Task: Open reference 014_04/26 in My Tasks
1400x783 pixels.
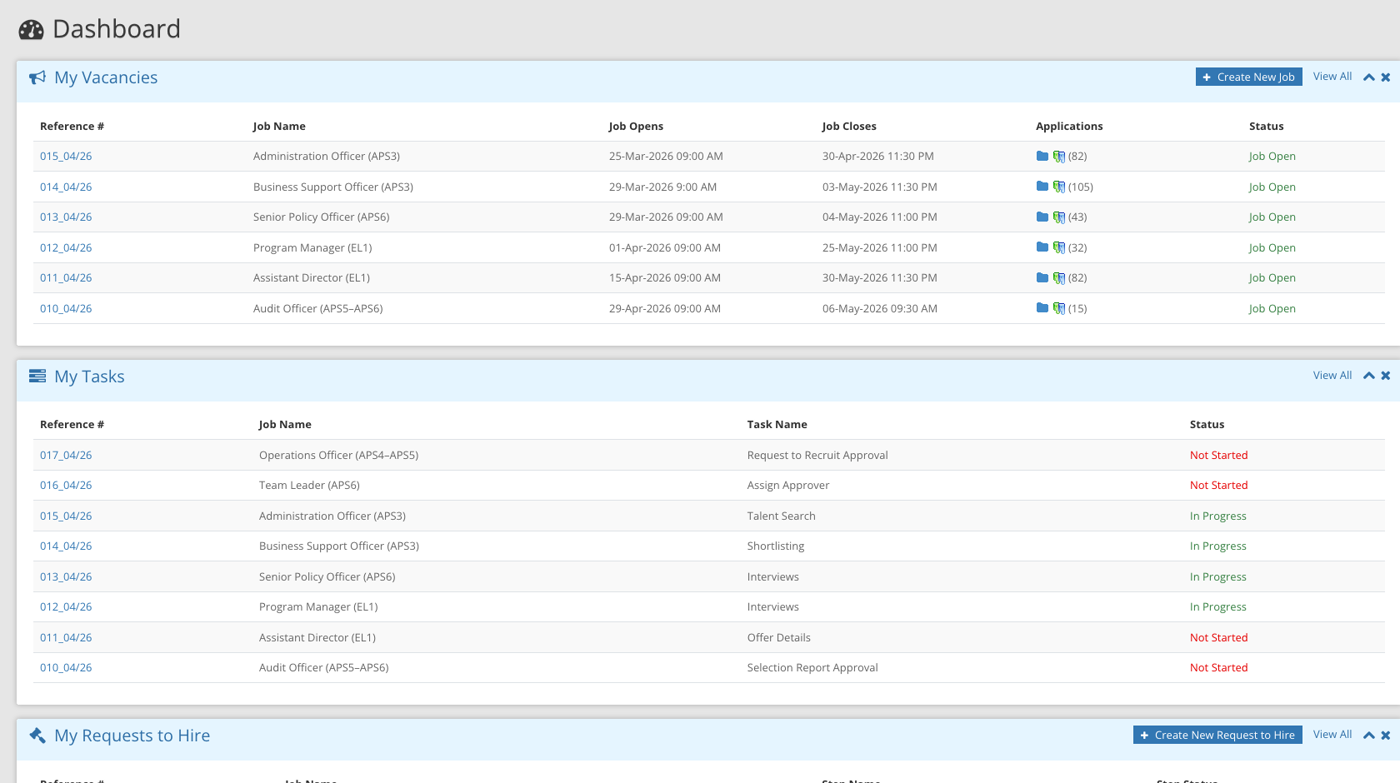Action: (66, 546)
